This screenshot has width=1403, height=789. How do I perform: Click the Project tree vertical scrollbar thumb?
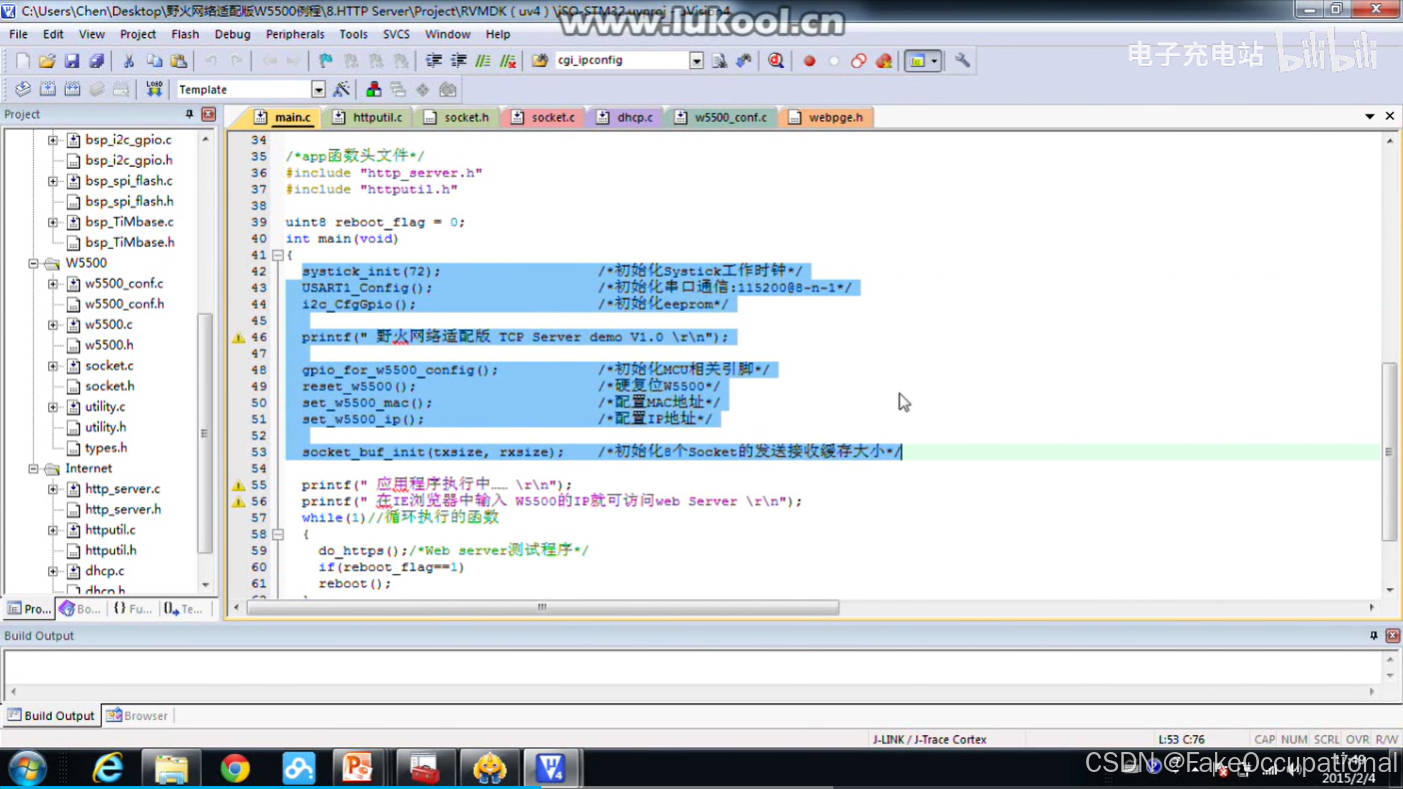click(205, 433)
